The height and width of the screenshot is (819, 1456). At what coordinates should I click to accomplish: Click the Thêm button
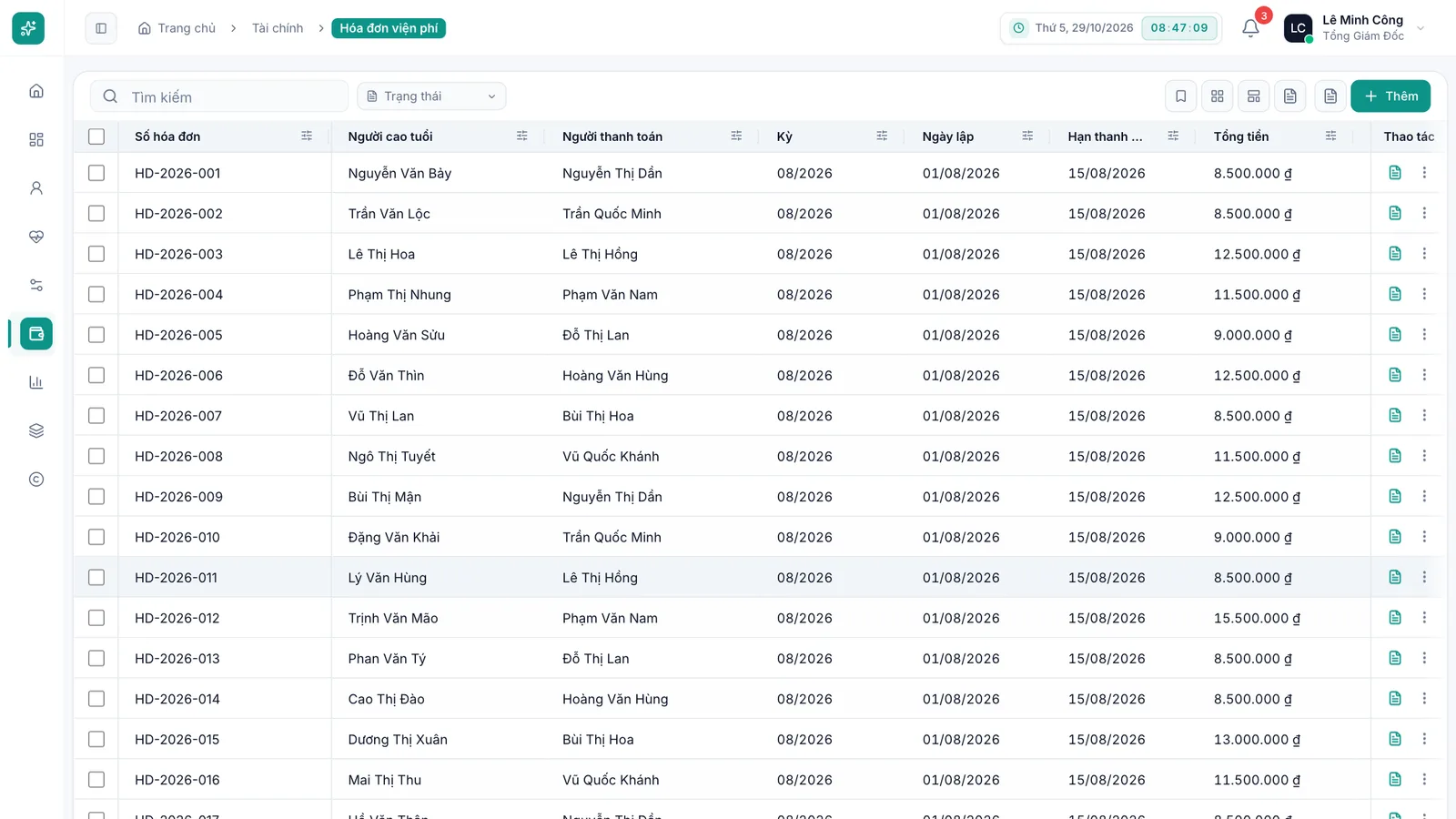pyautogui.click(x=1390, y=96)
